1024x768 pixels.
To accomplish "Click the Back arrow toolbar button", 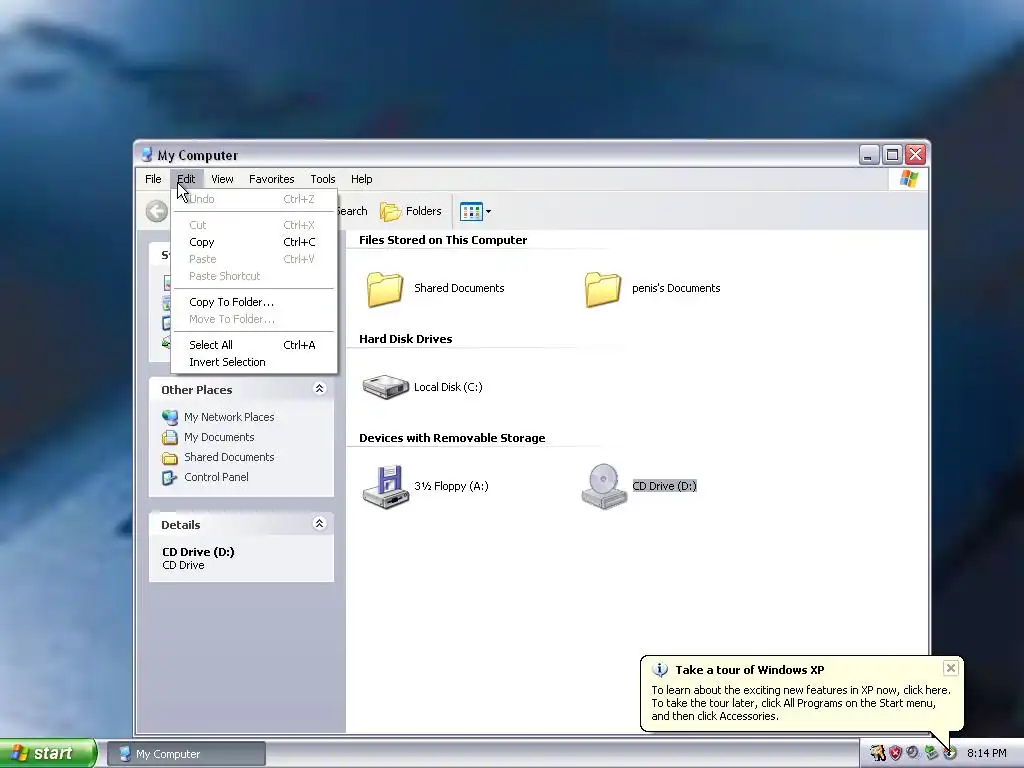I will [157, 211].
